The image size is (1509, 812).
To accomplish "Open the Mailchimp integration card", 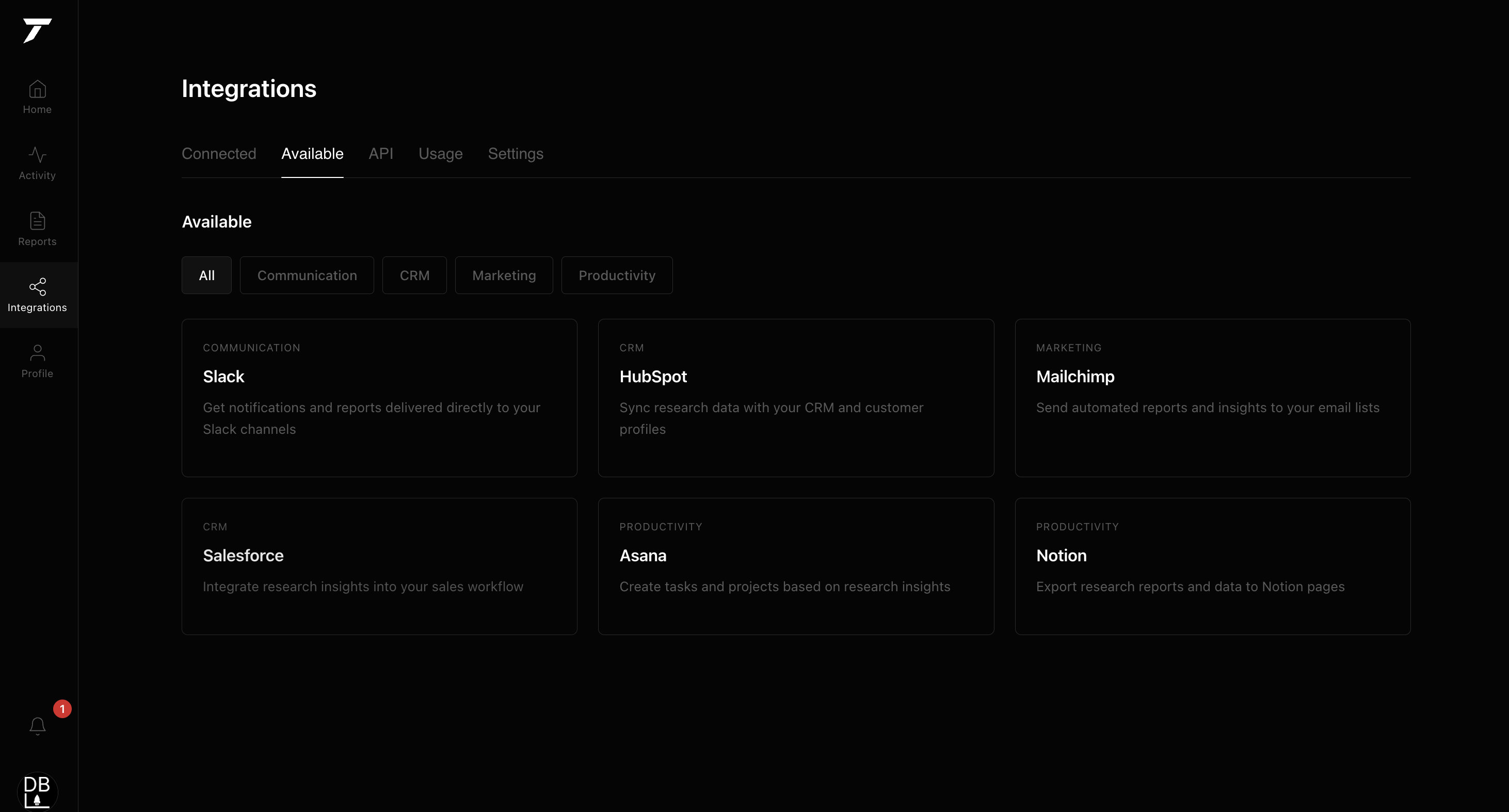I will (x=1213, y=398).
